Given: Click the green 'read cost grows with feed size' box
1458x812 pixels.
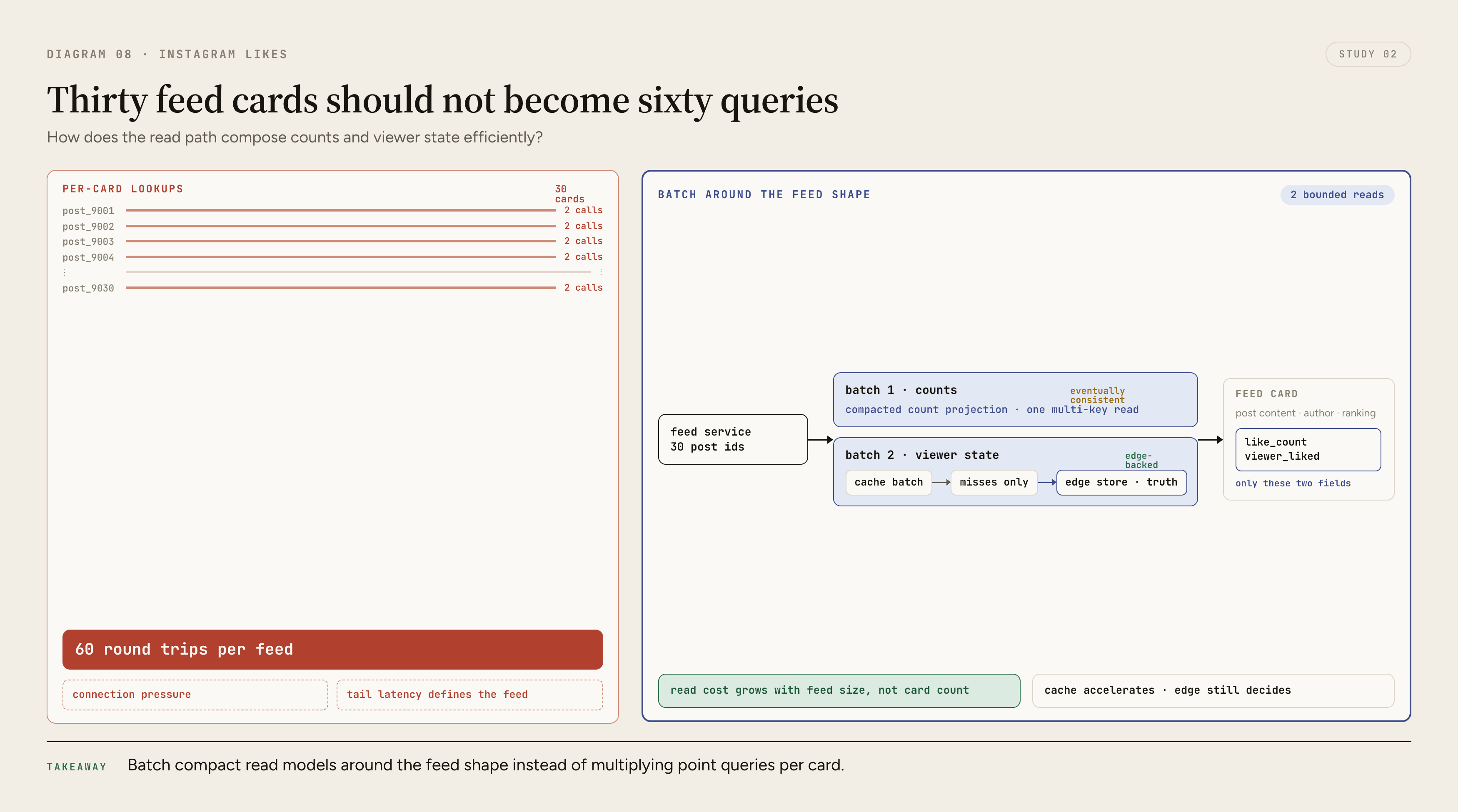Looking at the screenshot, I should (x=839, y=690).
